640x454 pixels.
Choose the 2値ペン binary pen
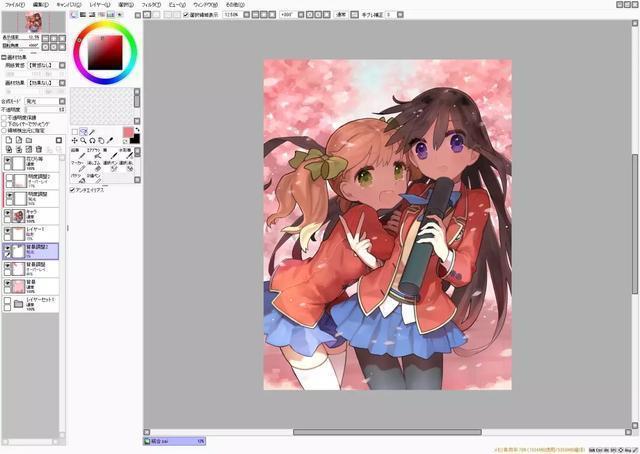(94, 178)
